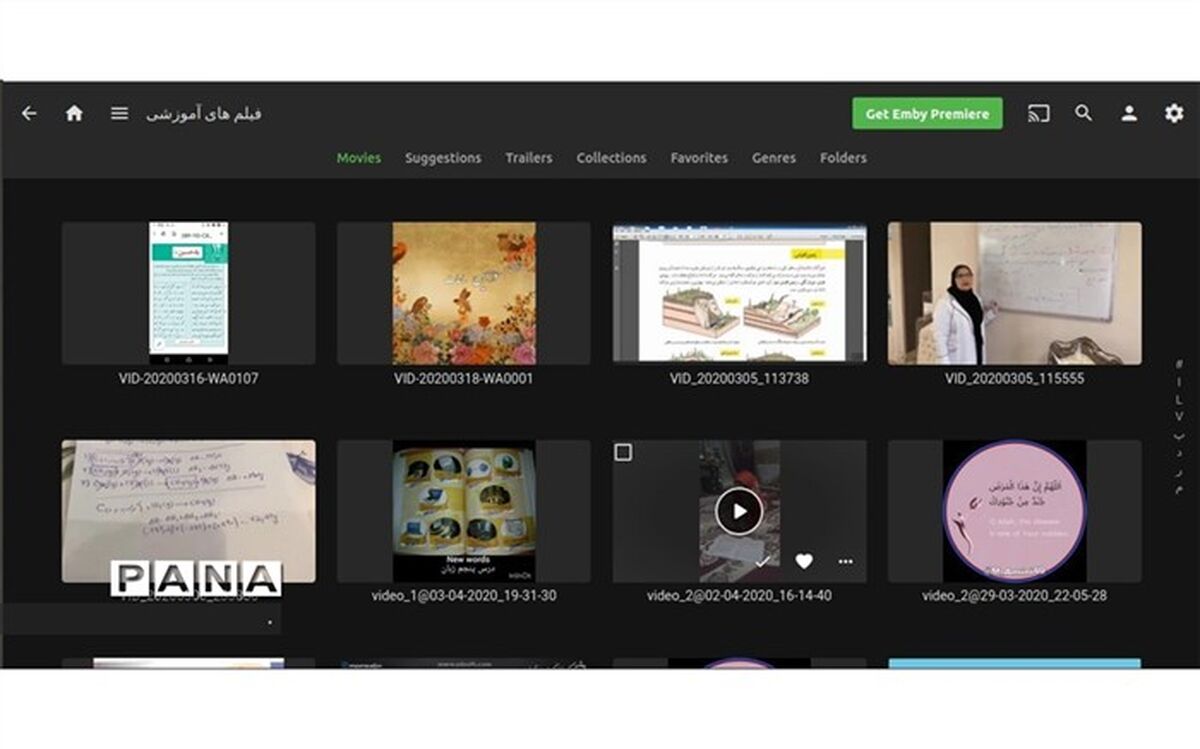Open the VID_20200305_113738 thumbnail
Screen dimensions: 1200x749
point(739,293)
